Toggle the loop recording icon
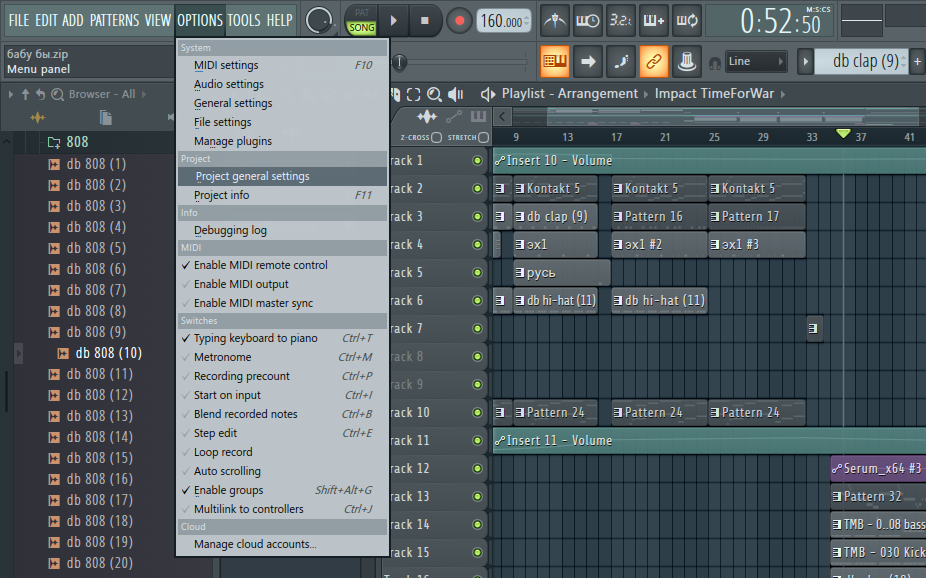This screenshot has height=578, width=926. [687, 21]
